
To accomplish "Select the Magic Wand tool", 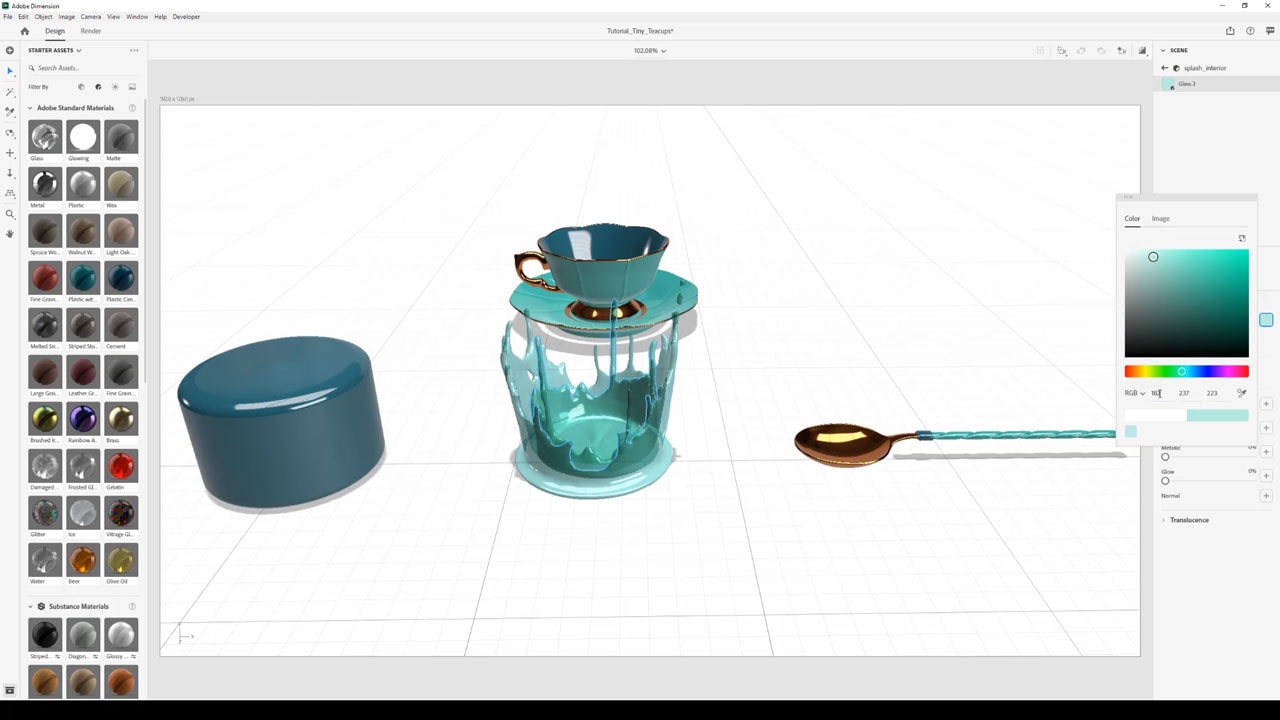I will 10,92.
